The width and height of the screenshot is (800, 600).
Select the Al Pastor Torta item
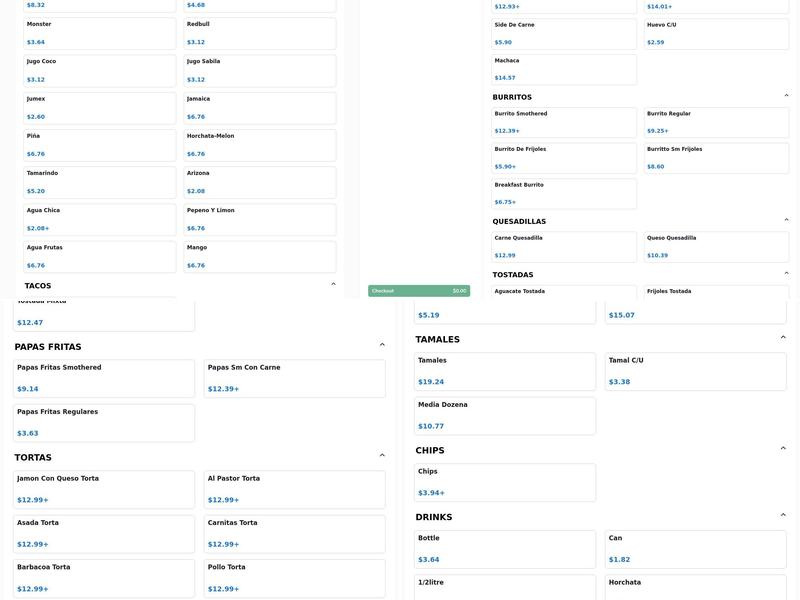tap(295, 490)
